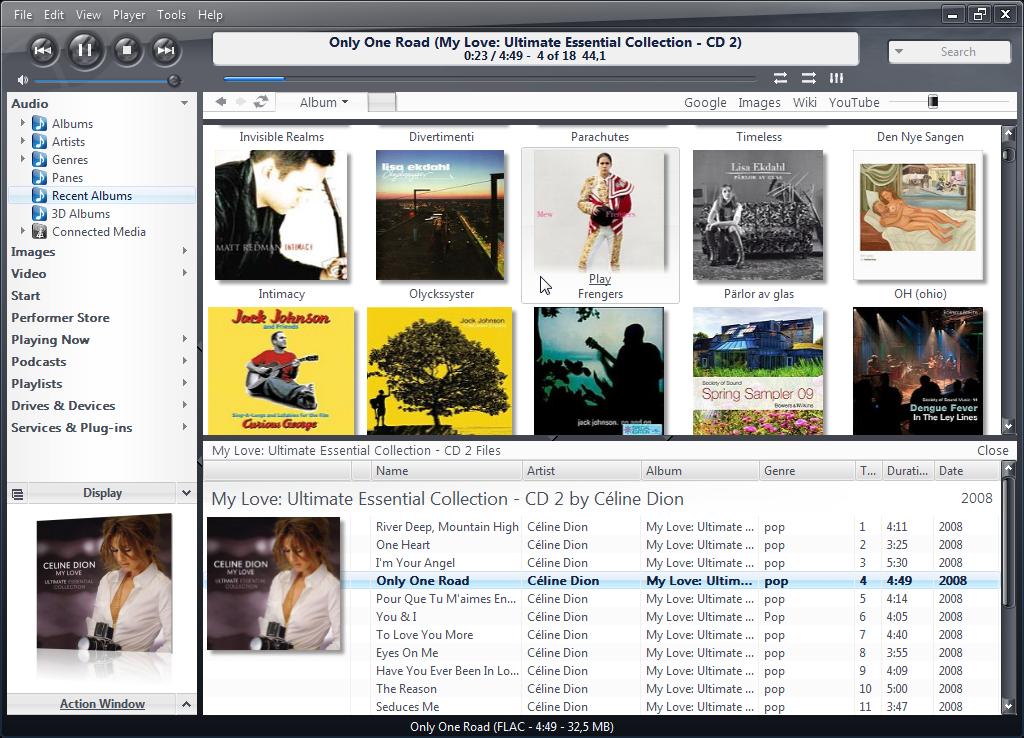Open the DSP equalizer icon

click(x=837, y=78)
